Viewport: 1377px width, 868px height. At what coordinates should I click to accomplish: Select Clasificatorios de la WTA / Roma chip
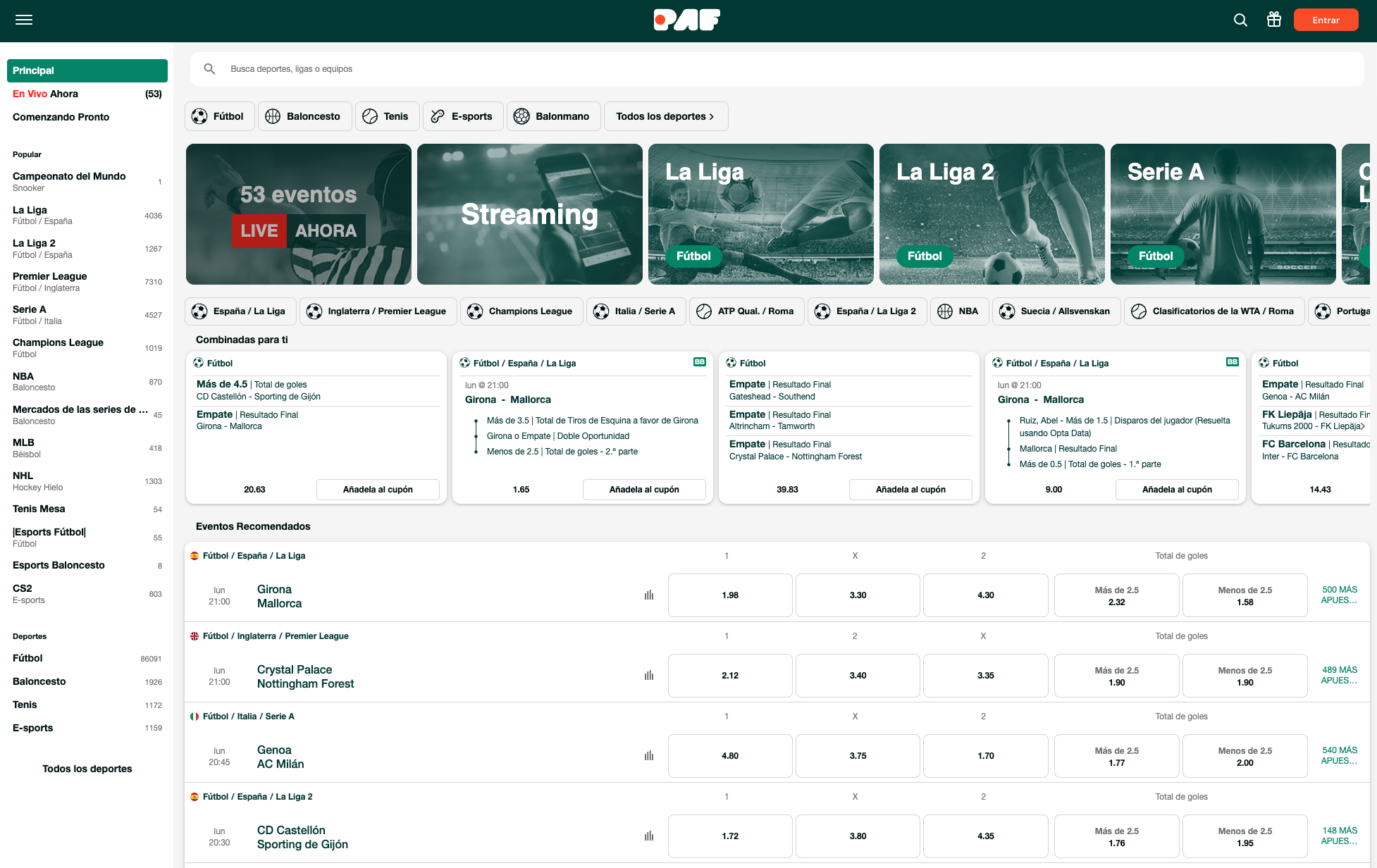1214,311
